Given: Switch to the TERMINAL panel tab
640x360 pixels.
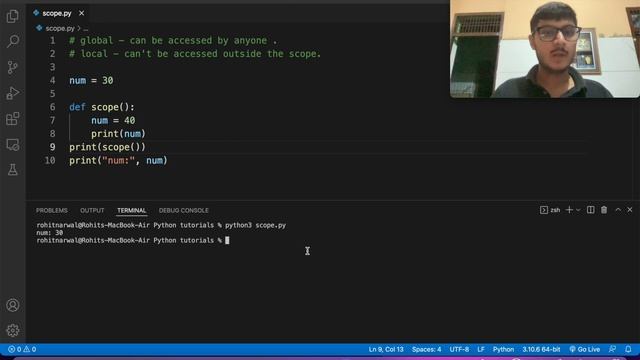Looking at the screenshot, I should pos(131,210).
